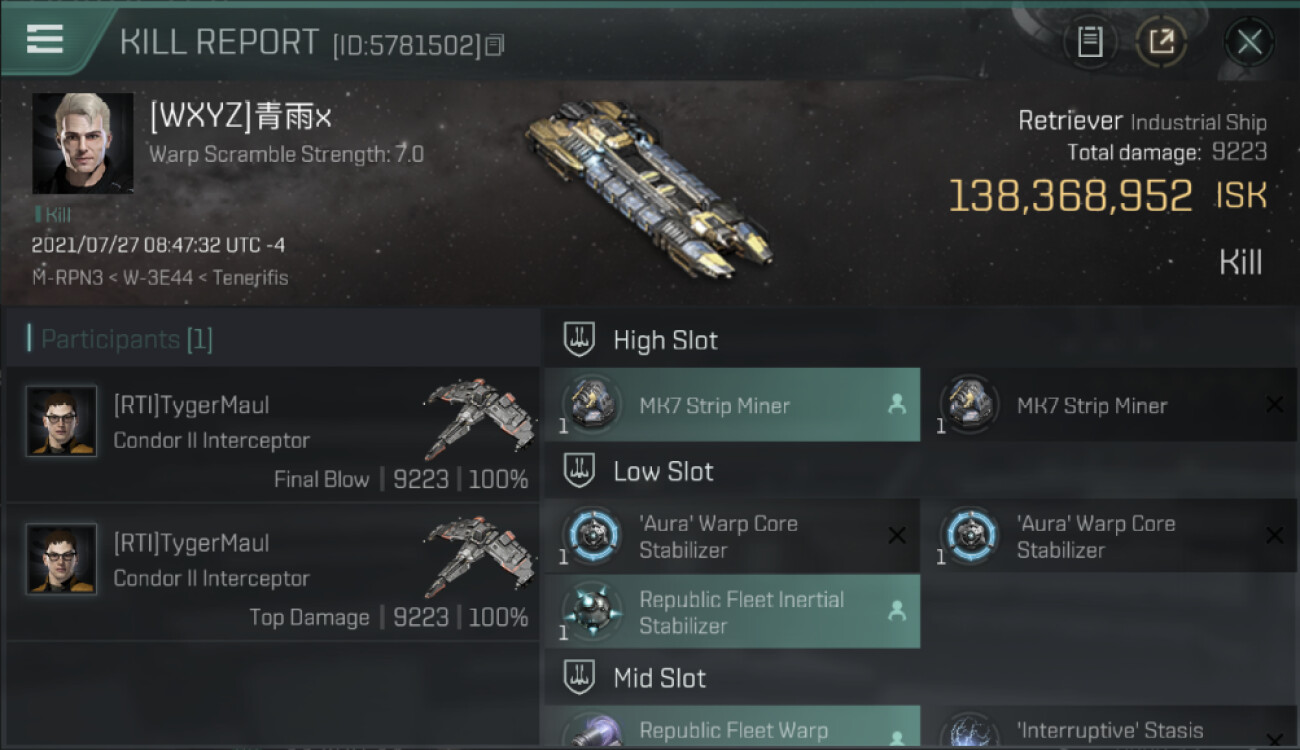Select first MK7 Strip Miner item
1300x750 pixels.
point(732,405)
